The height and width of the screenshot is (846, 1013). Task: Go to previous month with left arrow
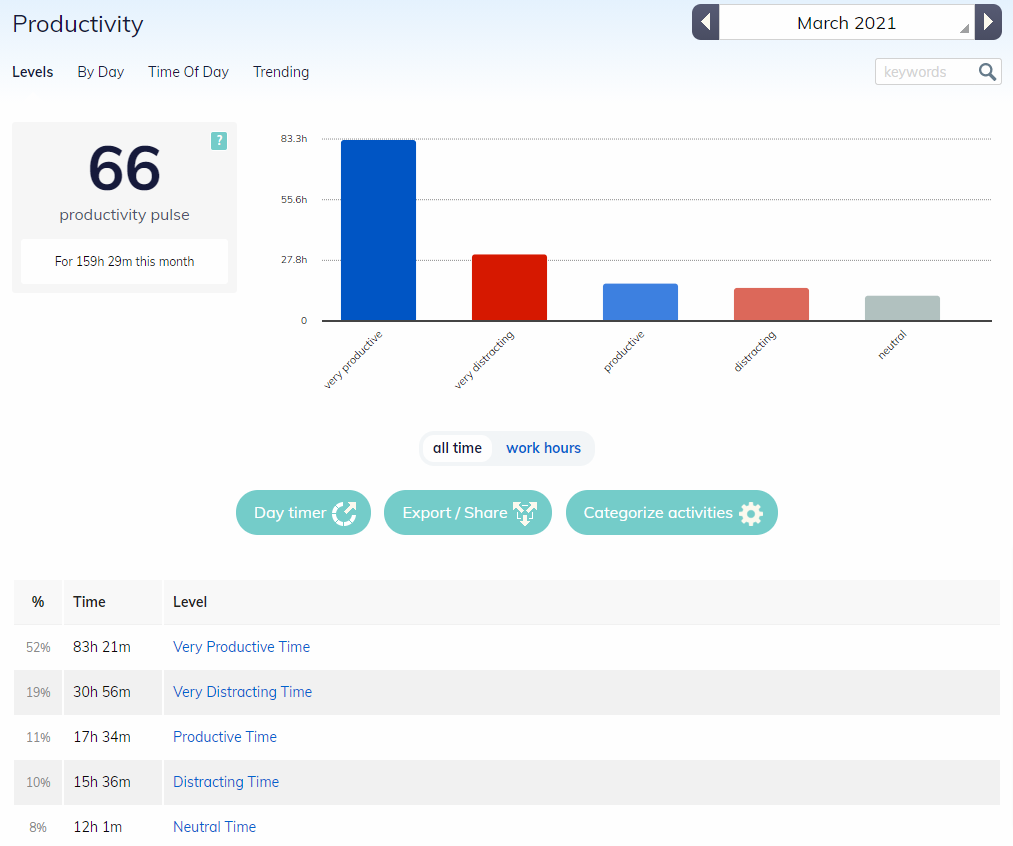click(705, 23)
